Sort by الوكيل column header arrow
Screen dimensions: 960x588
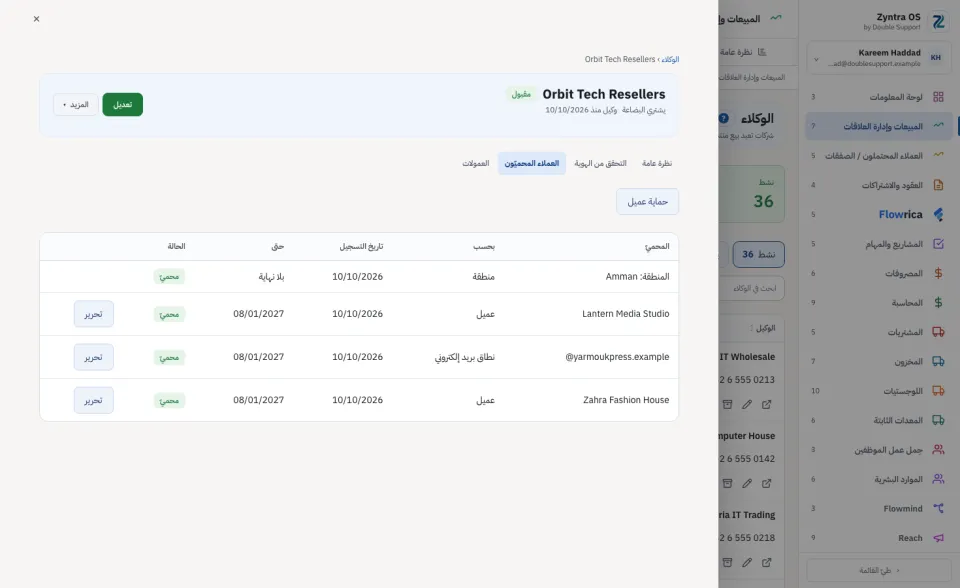[751, 328]
